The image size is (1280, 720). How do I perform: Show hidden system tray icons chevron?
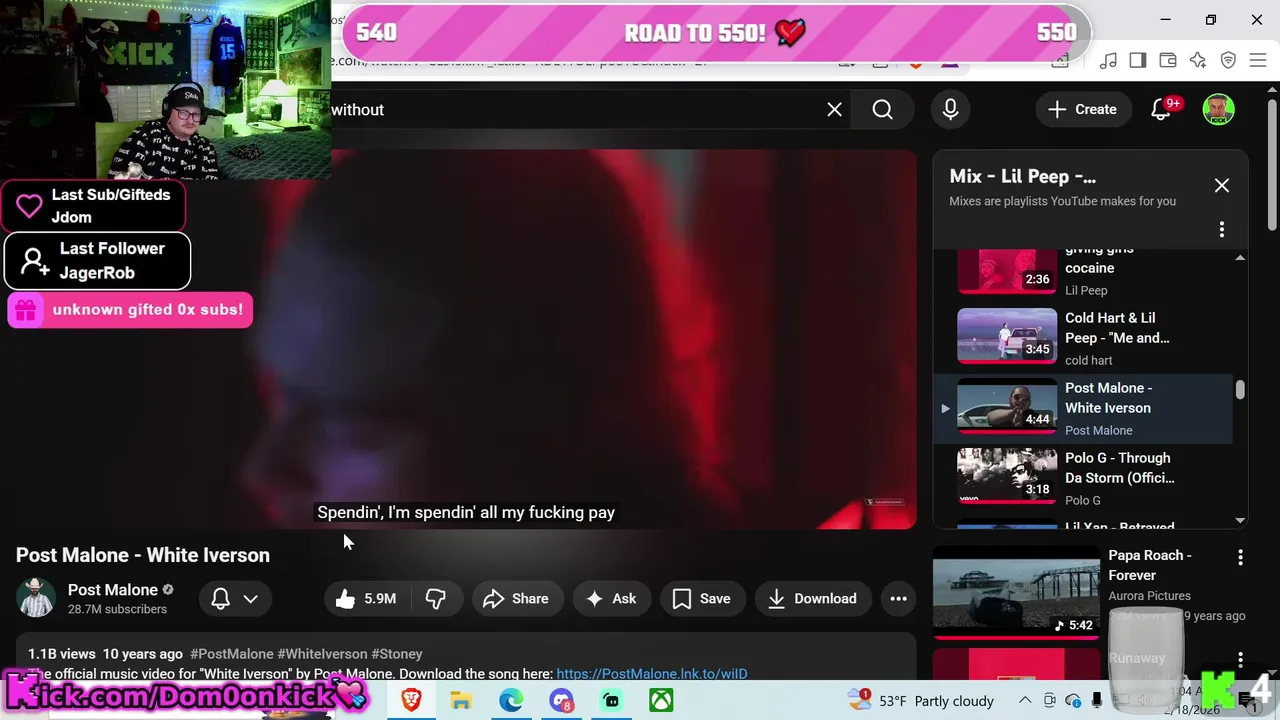point(1025,700)
